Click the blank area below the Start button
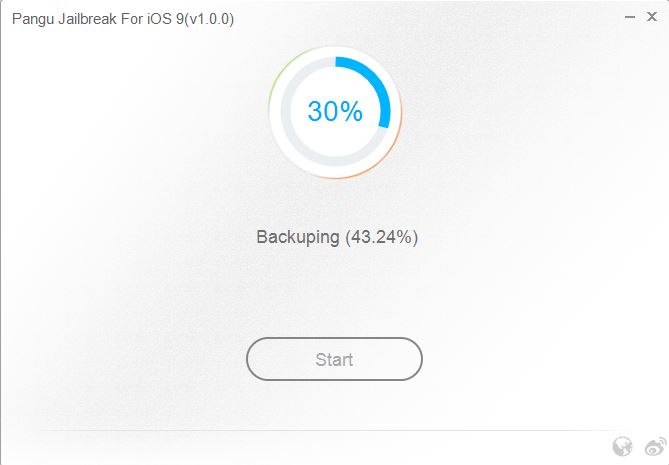The height and width of the screenshot is (465, 669). (x=334, y=405)
